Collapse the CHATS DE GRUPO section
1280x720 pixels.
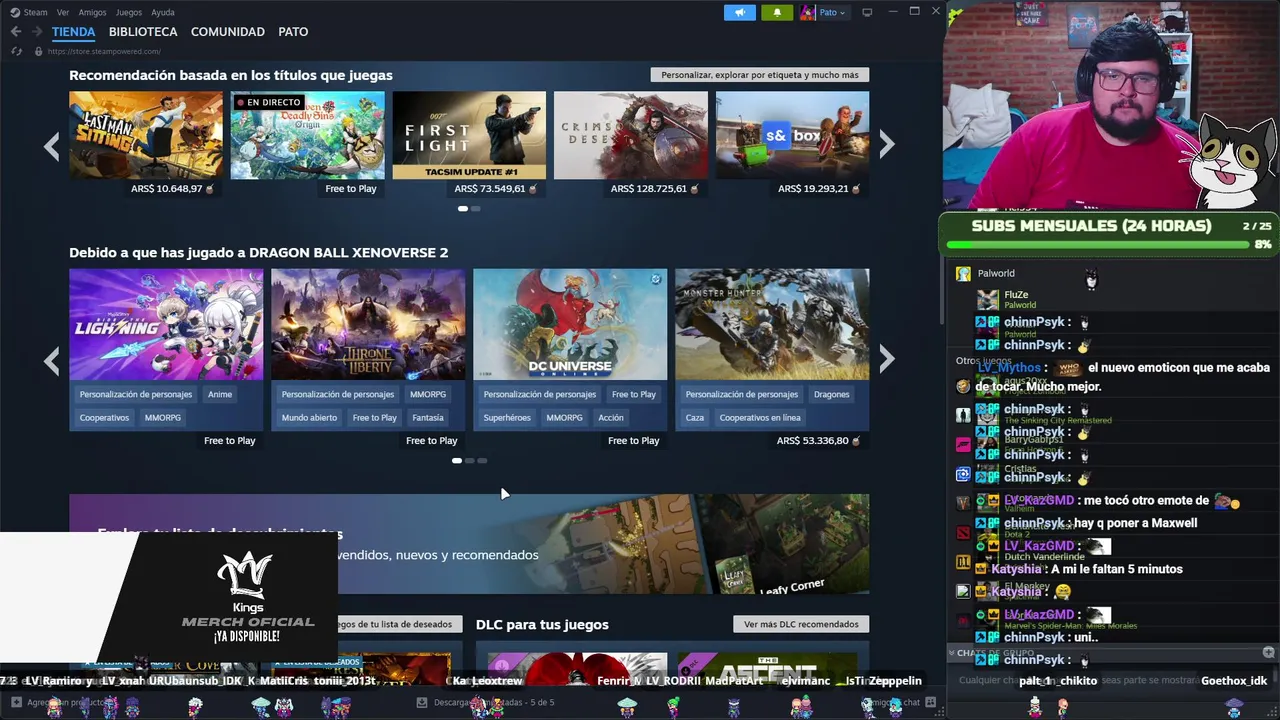coord(952,653)
